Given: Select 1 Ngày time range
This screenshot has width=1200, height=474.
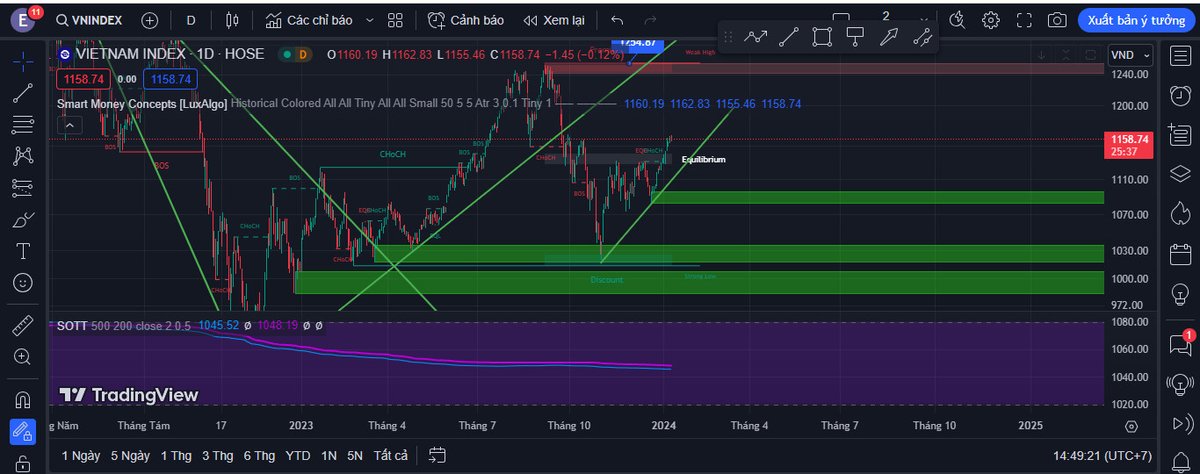Looking at the screenshot, I should tap(81, 455).
